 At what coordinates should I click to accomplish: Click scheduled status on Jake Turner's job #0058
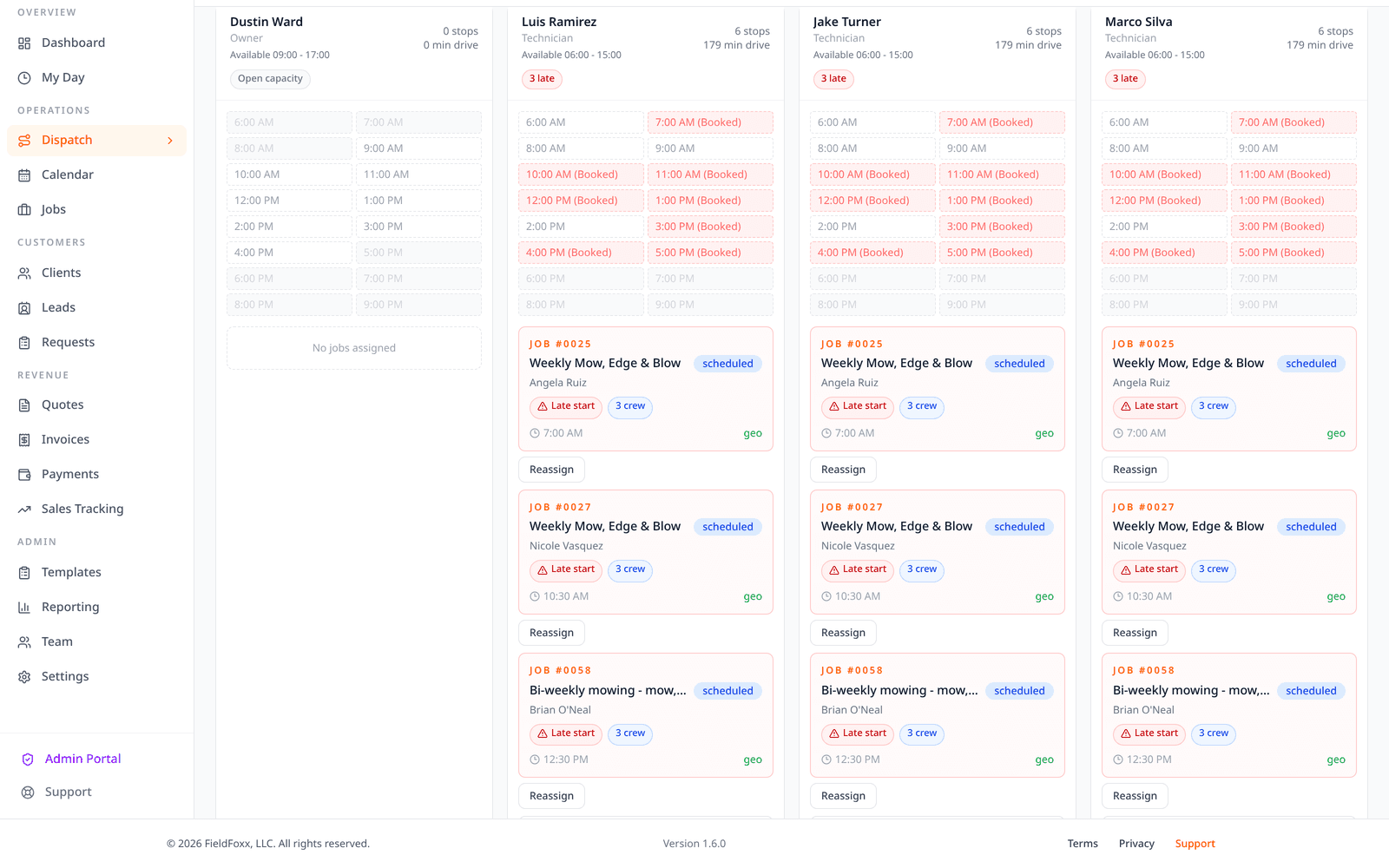pos(1019,691)
